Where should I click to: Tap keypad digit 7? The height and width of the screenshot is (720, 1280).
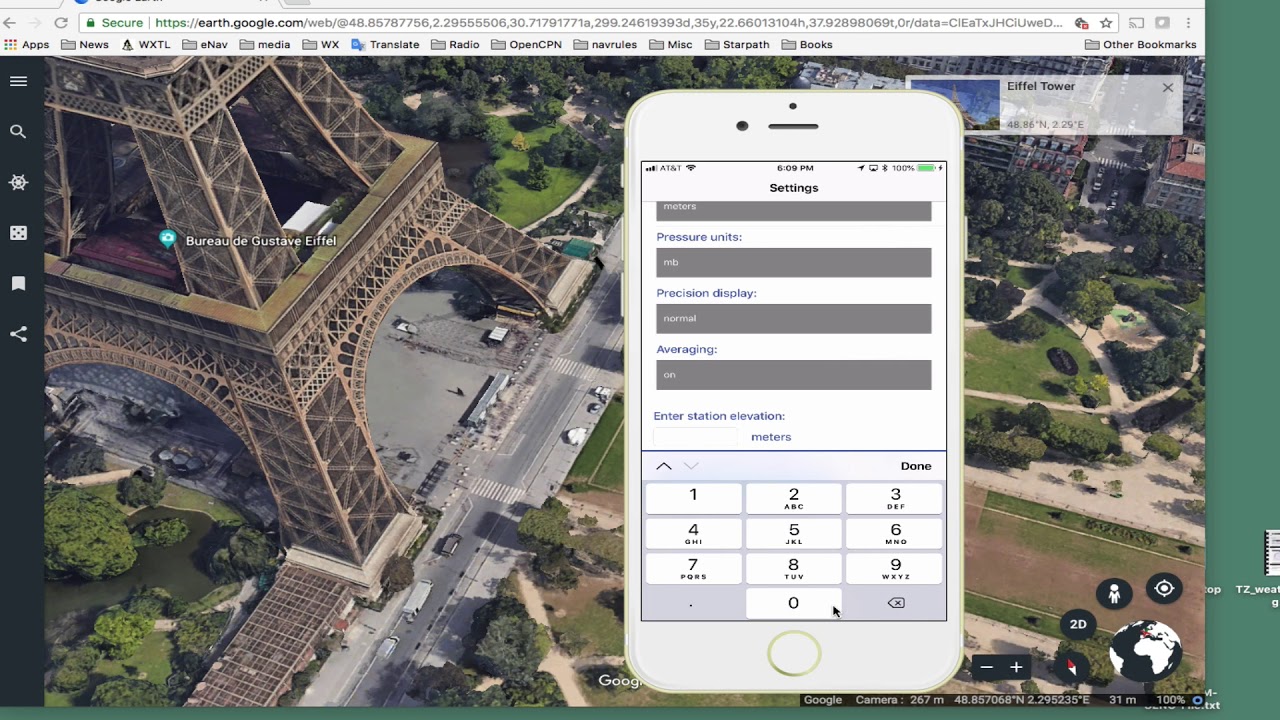693,568
